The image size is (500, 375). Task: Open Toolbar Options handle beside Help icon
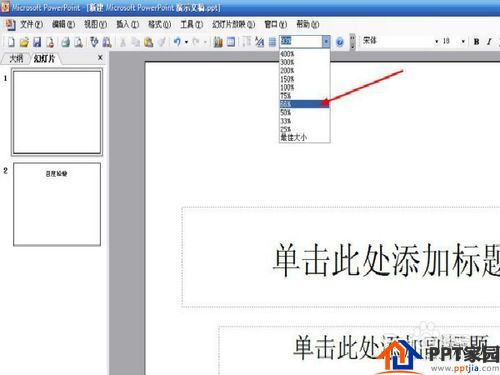[352, 42]
